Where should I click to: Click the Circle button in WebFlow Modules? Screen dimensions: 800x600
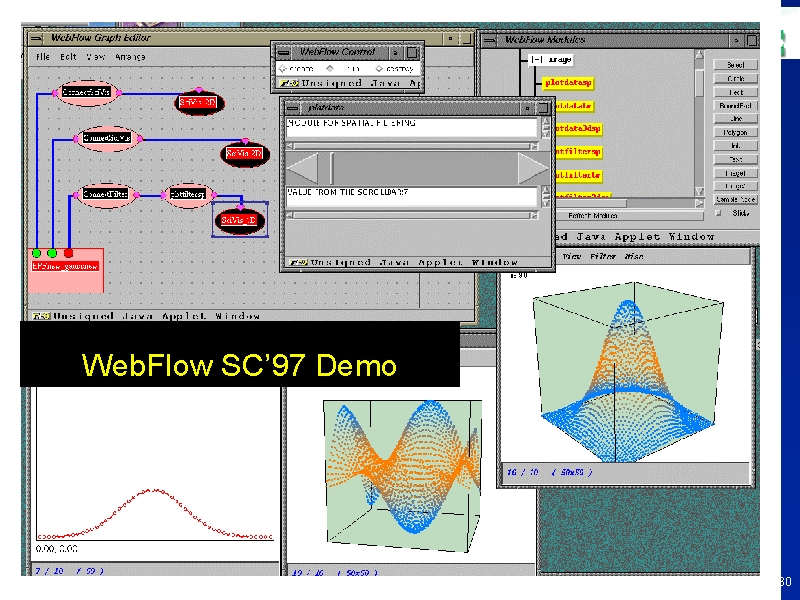(x=735, y=79)
